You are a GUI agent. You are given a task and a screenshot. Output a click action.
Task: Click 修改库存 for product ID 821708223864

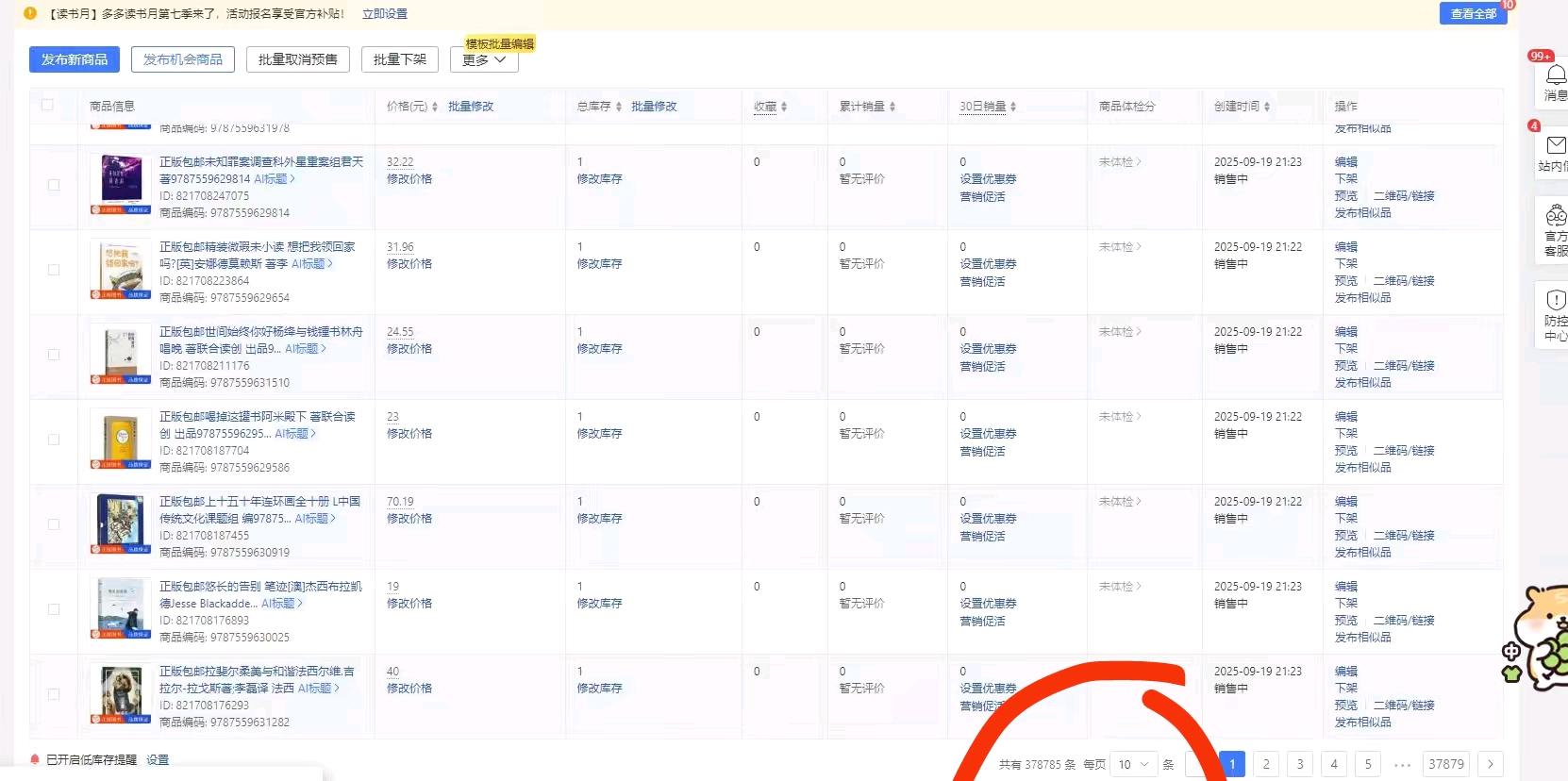(x=600, y=264)
